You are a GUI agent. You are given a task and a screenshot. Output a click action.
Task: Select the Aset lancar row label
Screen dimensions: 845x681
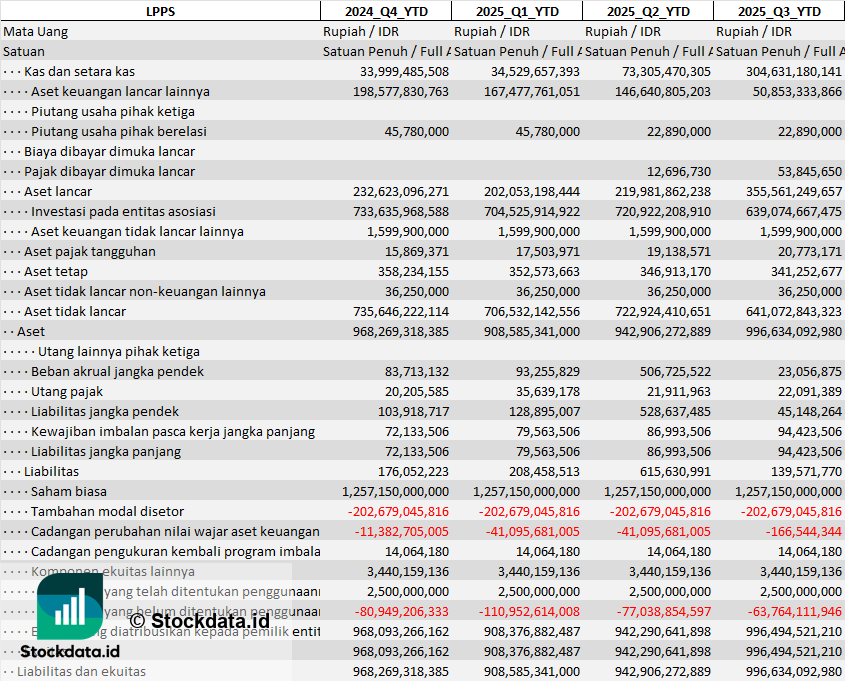click(x=58, y=191)
